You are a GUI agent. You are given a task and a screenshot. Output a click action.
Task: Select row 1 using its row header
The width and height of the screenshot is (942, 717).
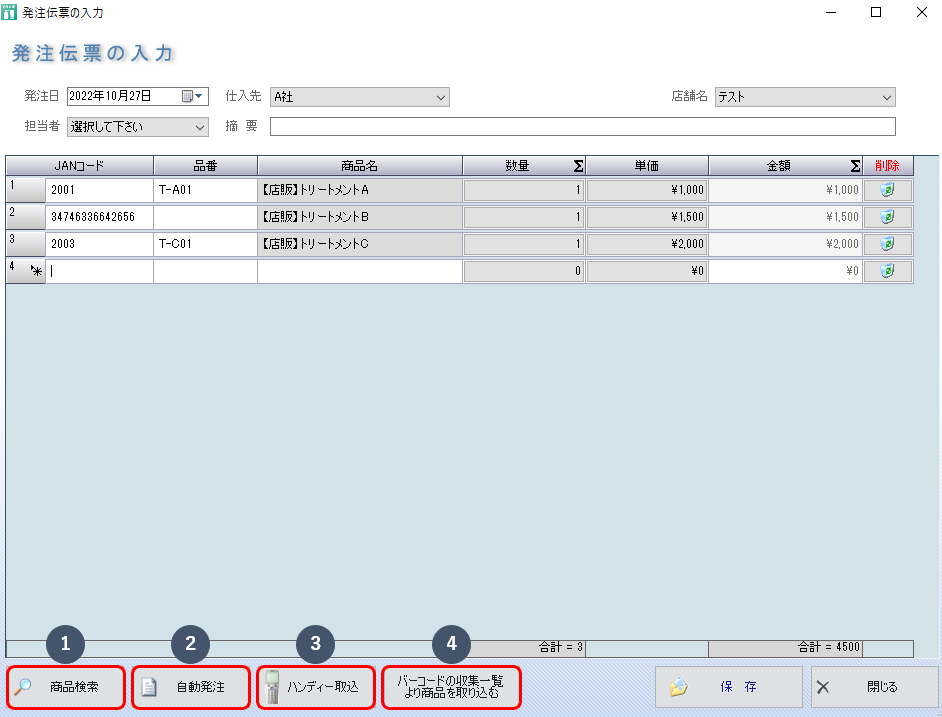(24, 190)
